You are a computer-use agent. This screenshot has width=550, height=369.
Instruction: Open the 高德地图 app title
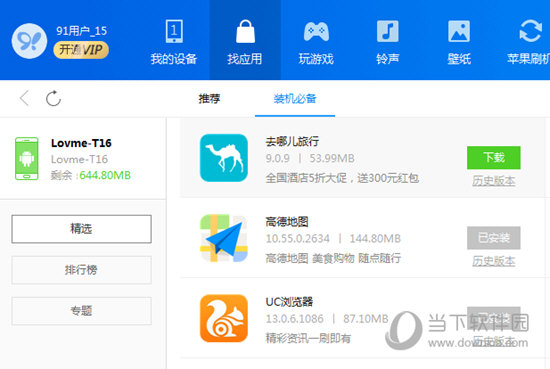click(287, 222)
